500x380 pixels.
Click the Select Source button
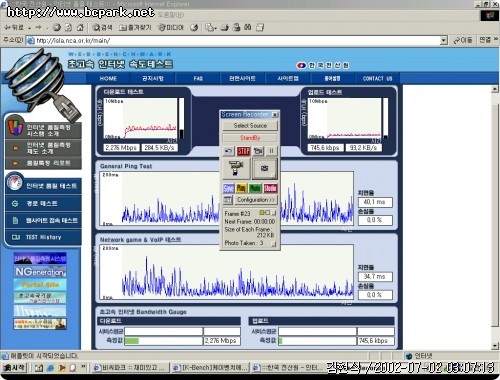pyautogui.click(x=250, y=126)
